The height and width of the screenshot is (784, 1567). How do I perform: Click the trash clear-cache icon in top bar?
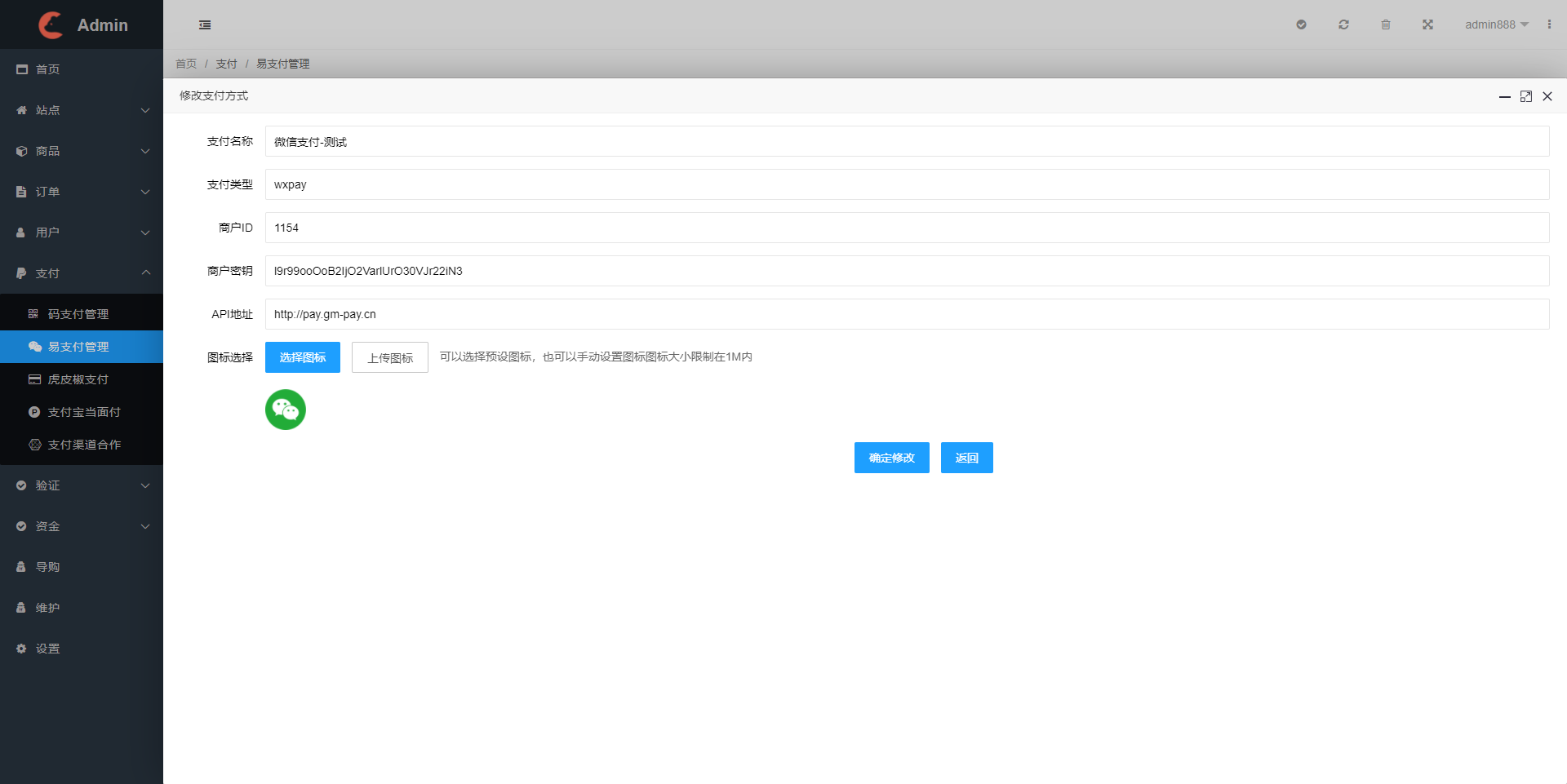pos(1386,24)
